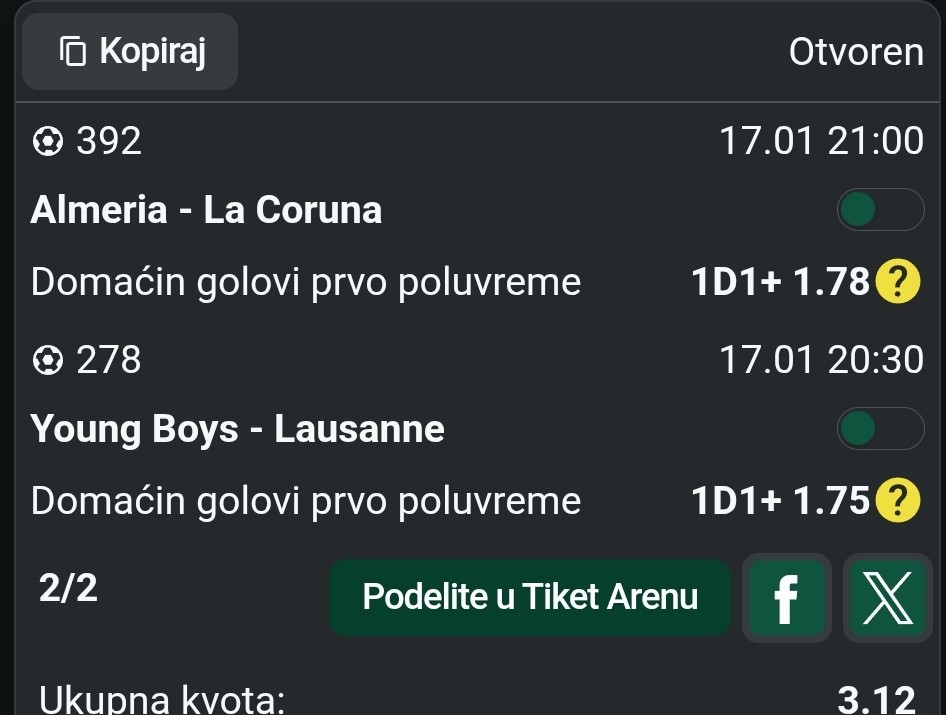Click the Otvoren ticket status label

coord(856,52)
